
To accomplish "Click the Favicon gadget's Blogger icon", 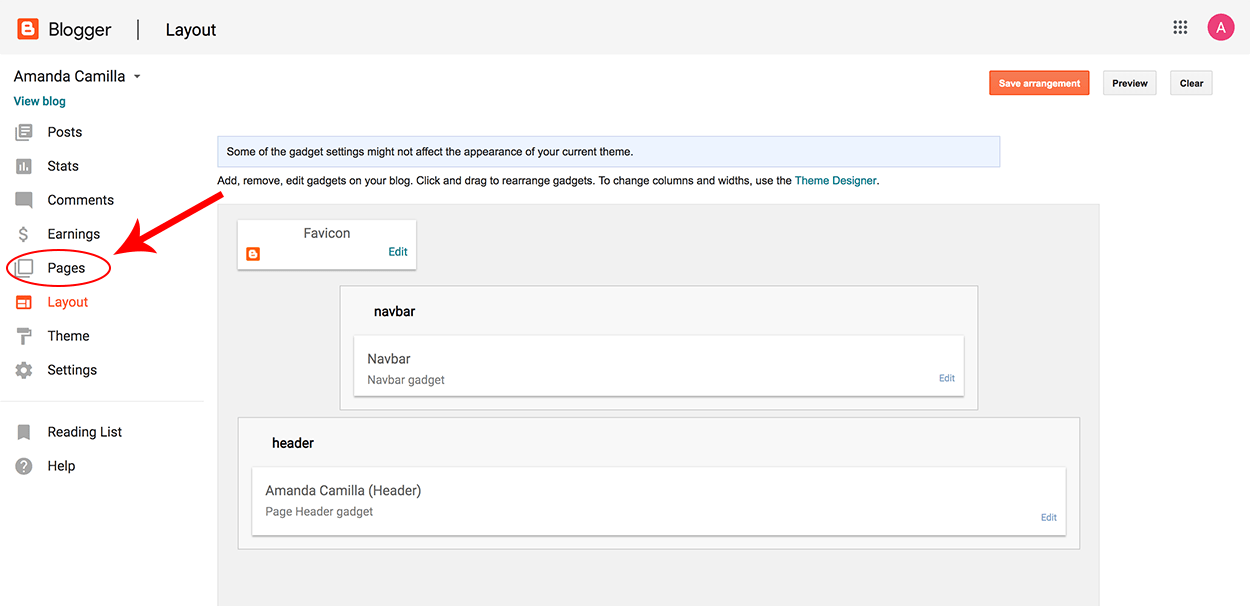I will 253,253.
